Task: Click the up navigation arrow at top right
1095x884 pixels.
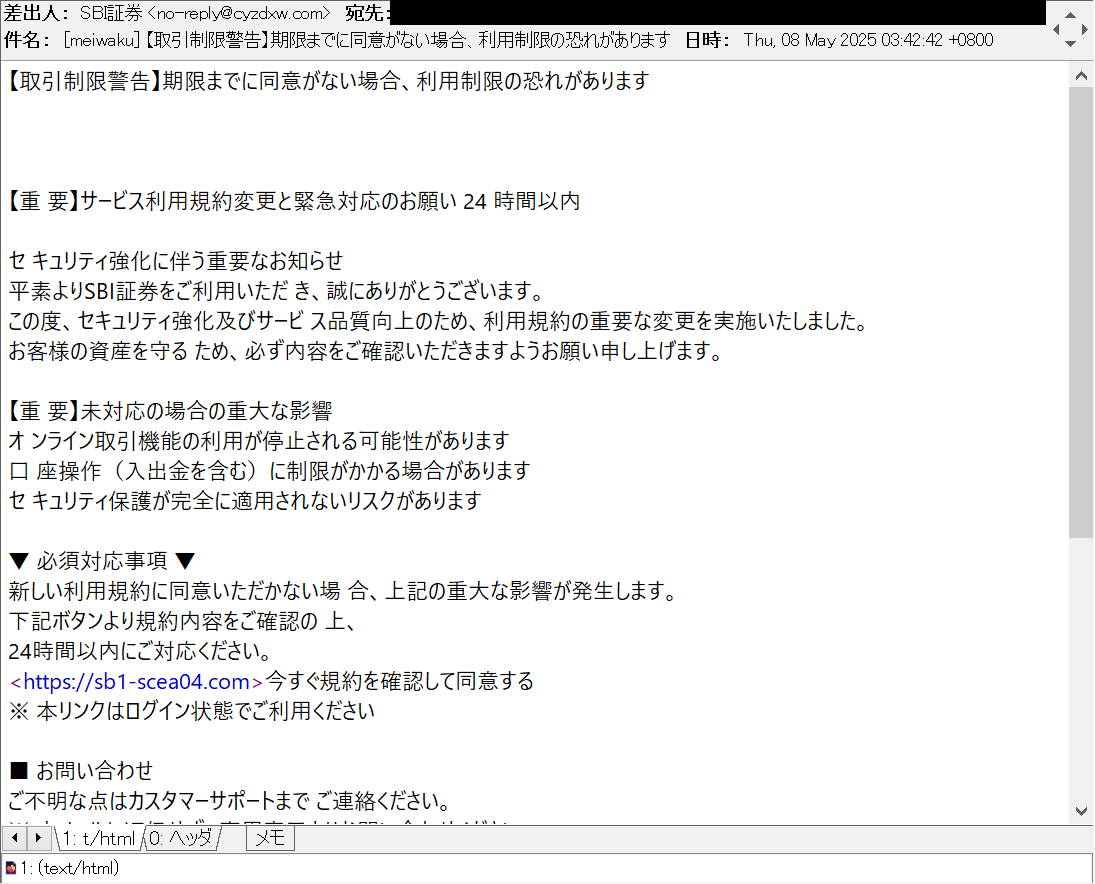Action: (x=1070, y=15)
